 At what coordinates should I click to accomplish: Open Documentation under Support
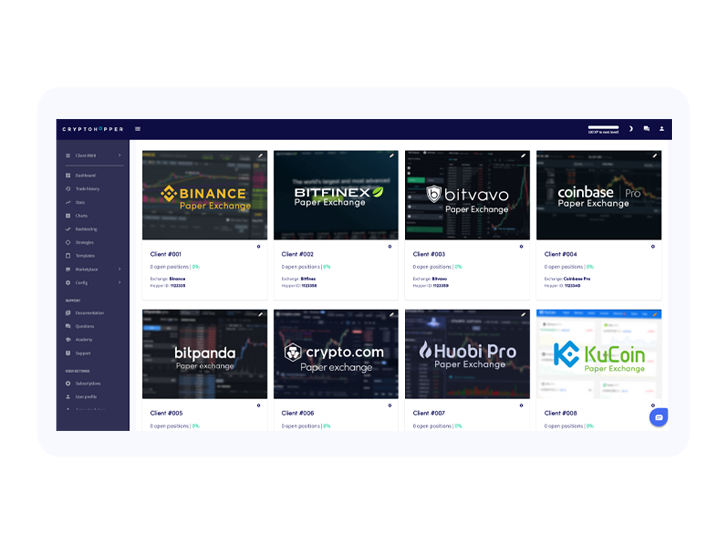click(90, 313)
